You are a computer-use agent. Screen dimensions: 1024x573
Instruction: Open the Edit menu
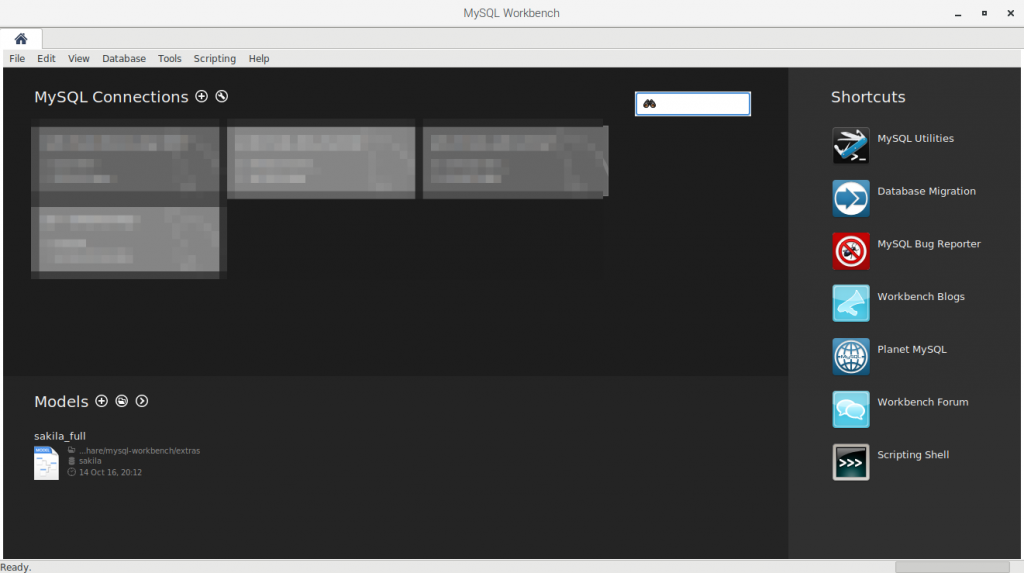pos(46,58)
